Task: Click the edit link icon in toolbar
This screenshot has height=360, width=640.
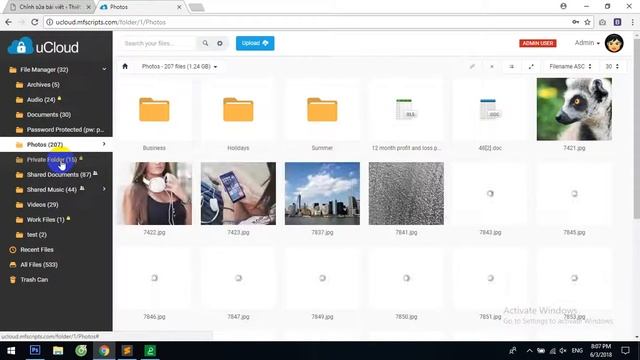Action: click(x=472, y=67)
